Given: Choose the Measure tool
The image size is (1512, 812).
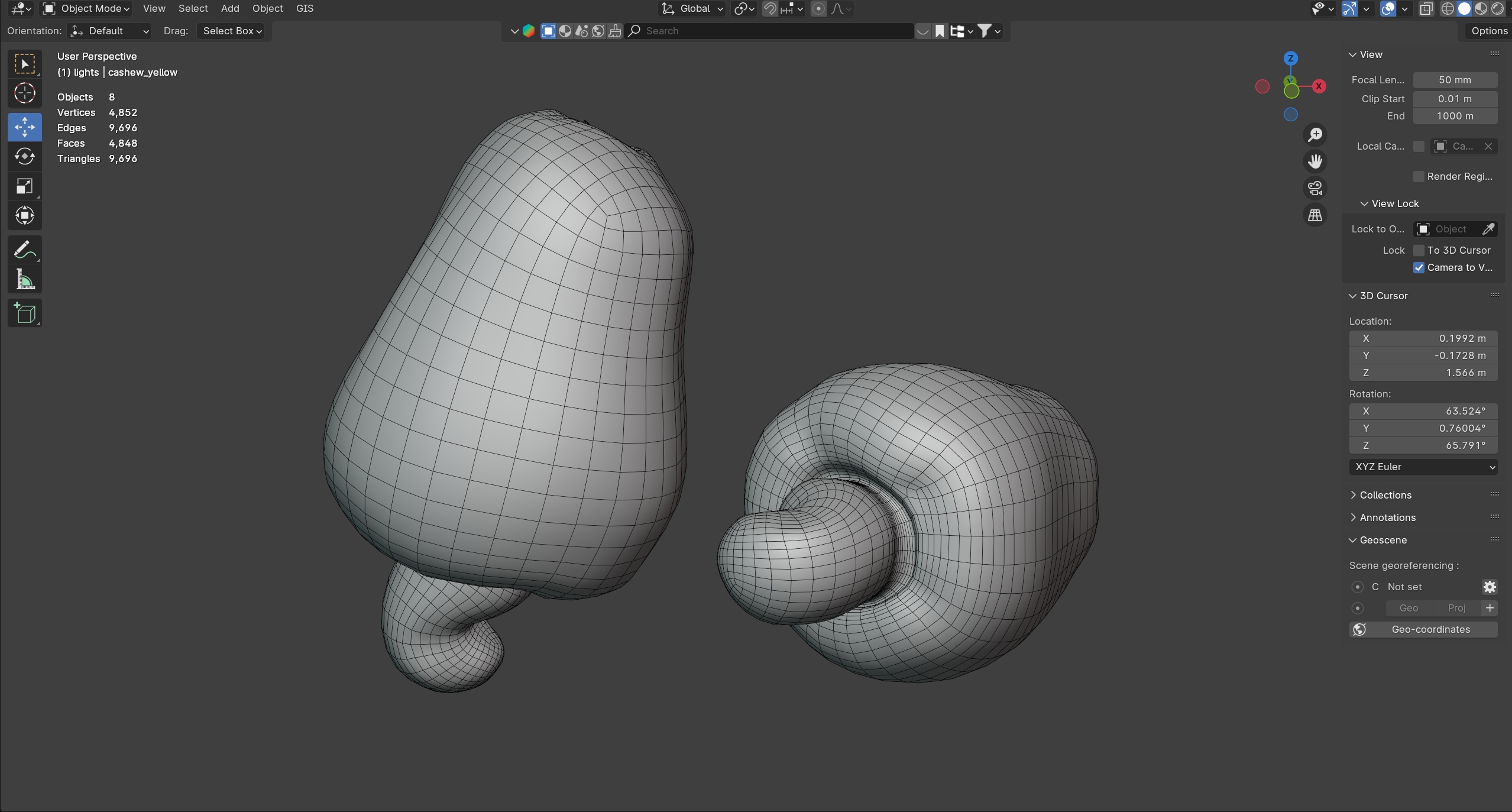Looking at the screenshot, I should pos(24,280).
